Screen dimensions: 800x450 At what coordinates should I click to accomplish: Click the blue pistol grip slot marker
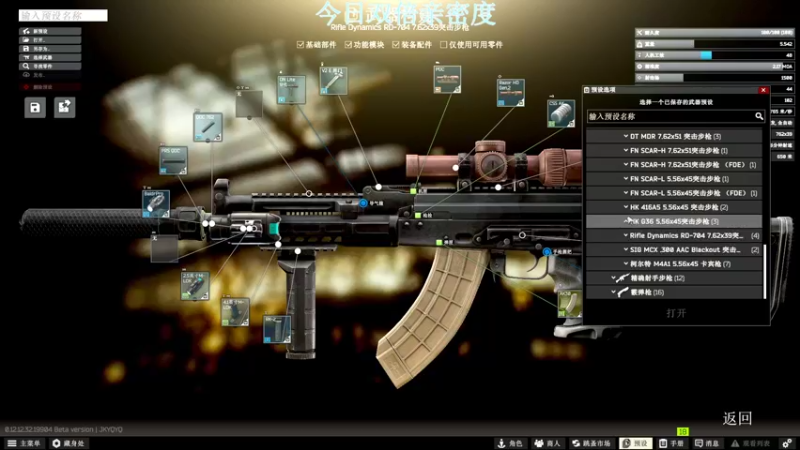tap(546, 252)
